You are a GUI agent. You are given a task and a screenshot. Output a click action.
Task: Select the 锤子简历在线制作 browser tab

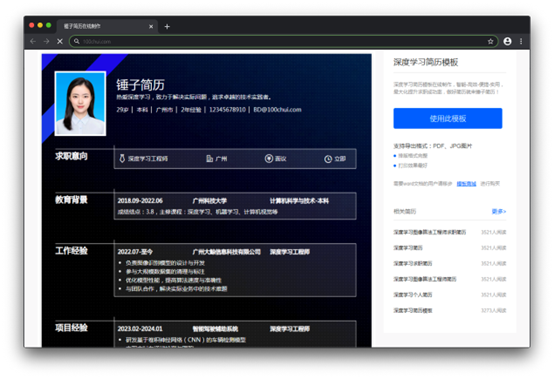107,26
